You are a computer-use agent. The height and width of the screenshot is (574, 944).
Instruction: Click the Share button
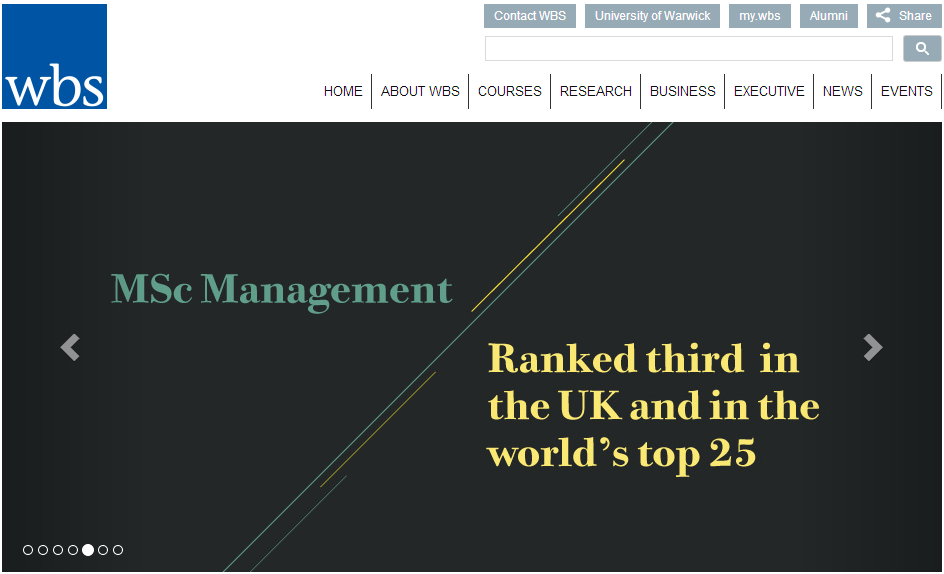tap(904, 16)
